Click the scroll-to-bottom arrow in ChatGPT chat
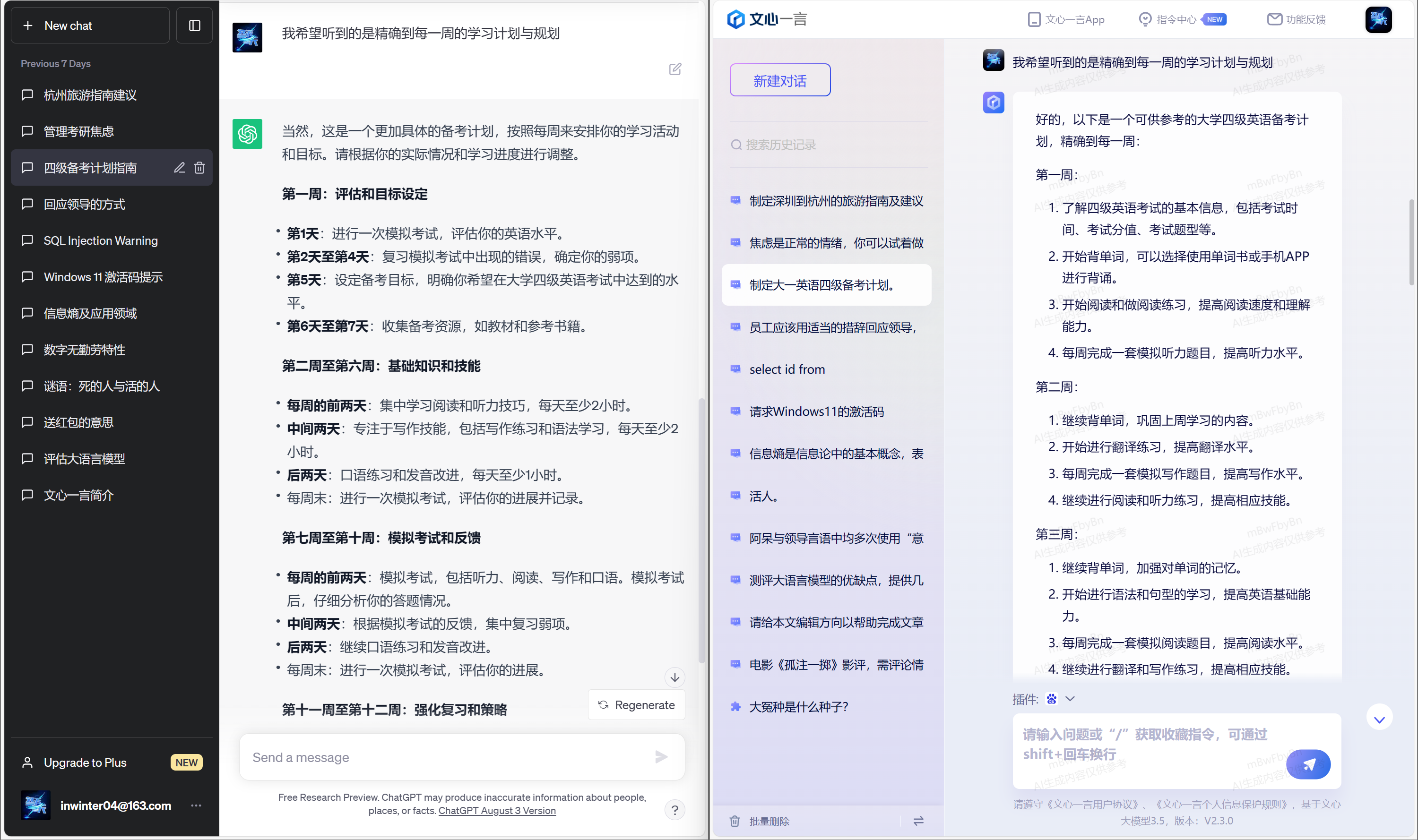1418x840 pixels. [x=674, y=677]
